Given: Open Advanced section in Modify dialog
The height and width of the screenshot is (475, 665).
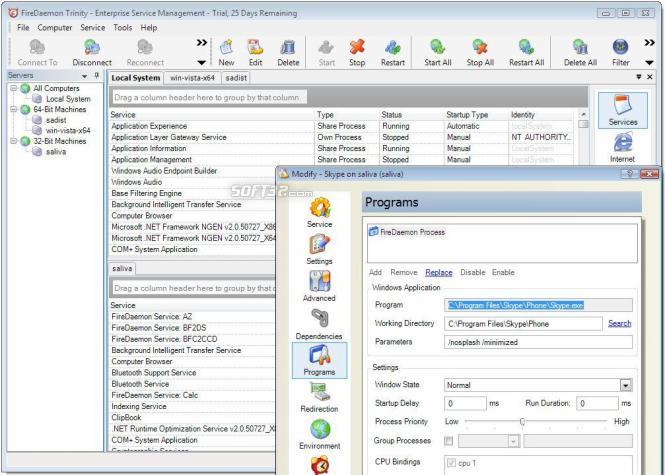Looking at the screenshot, I should tap(319, 286).
